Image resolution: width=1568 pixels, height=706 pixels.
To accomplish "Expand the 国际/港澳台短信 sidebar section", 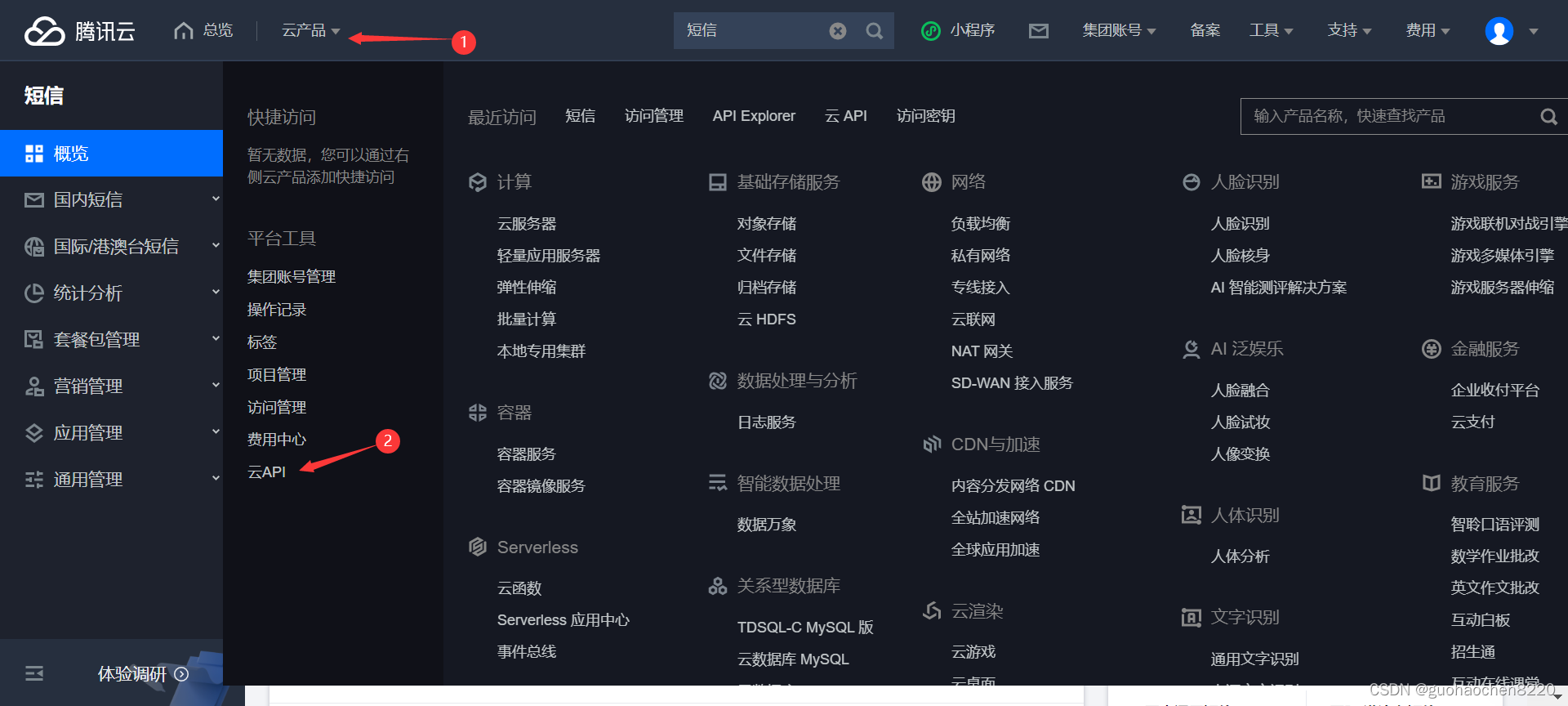I will (x=216, y=245).
